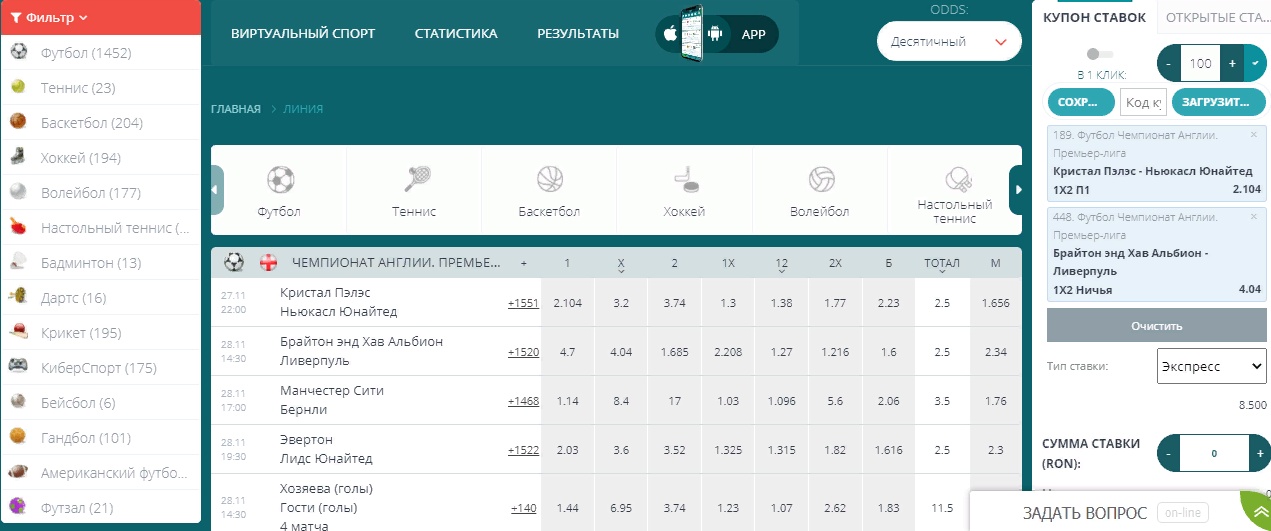The height and width of the screenshot is (531, 1271).
Task: Open РЕЗУЛЬТАТЫ menu item
Action: pos(578,34)
